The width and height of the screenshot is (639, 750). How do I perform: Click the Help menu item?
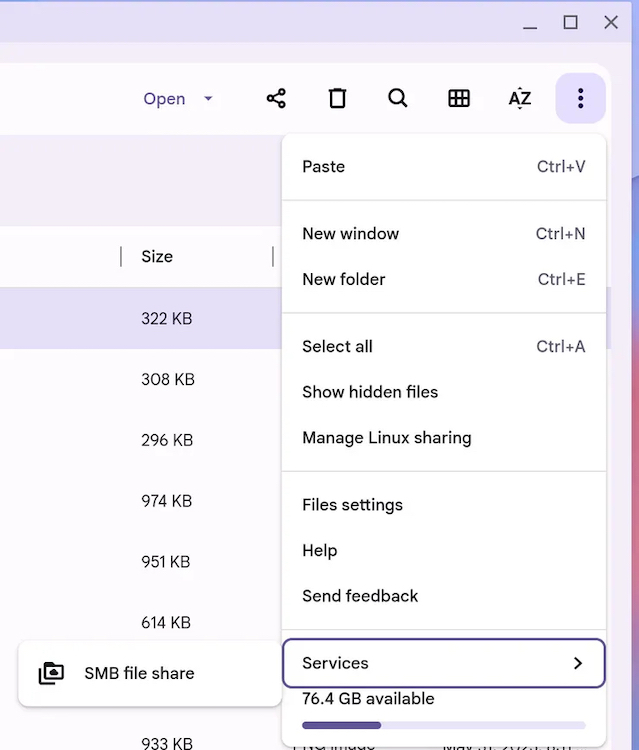tap(320, 551)
